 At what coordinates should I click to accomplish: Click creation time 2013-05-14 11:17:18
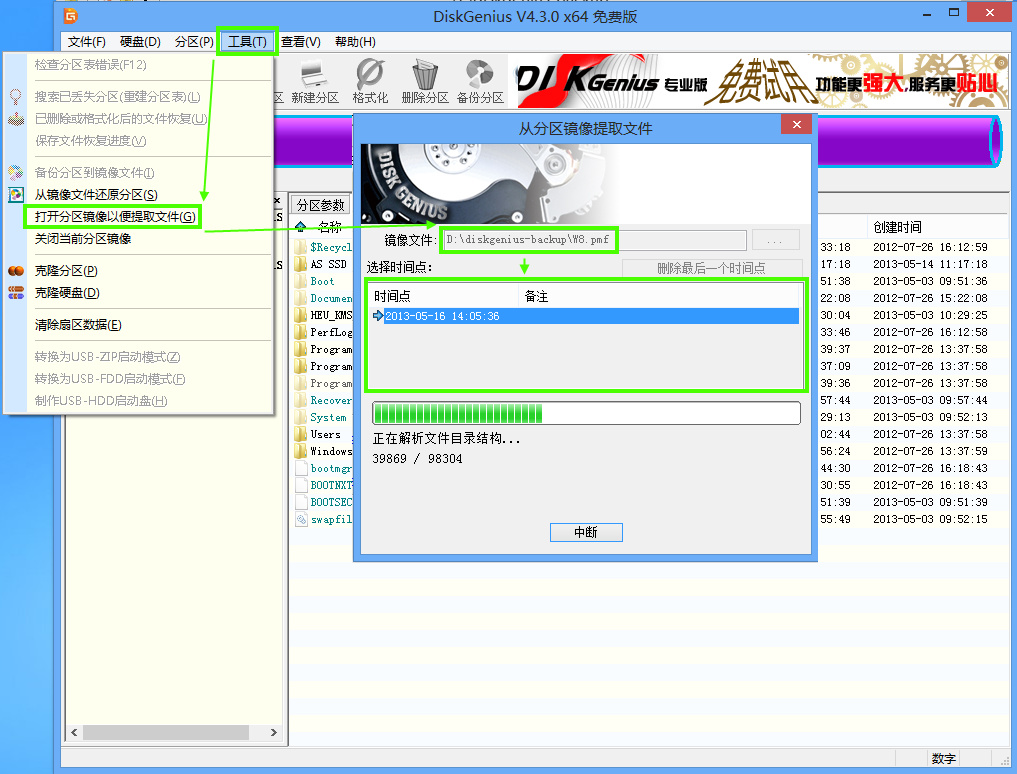pyautogui.click(x=930, y=264)
